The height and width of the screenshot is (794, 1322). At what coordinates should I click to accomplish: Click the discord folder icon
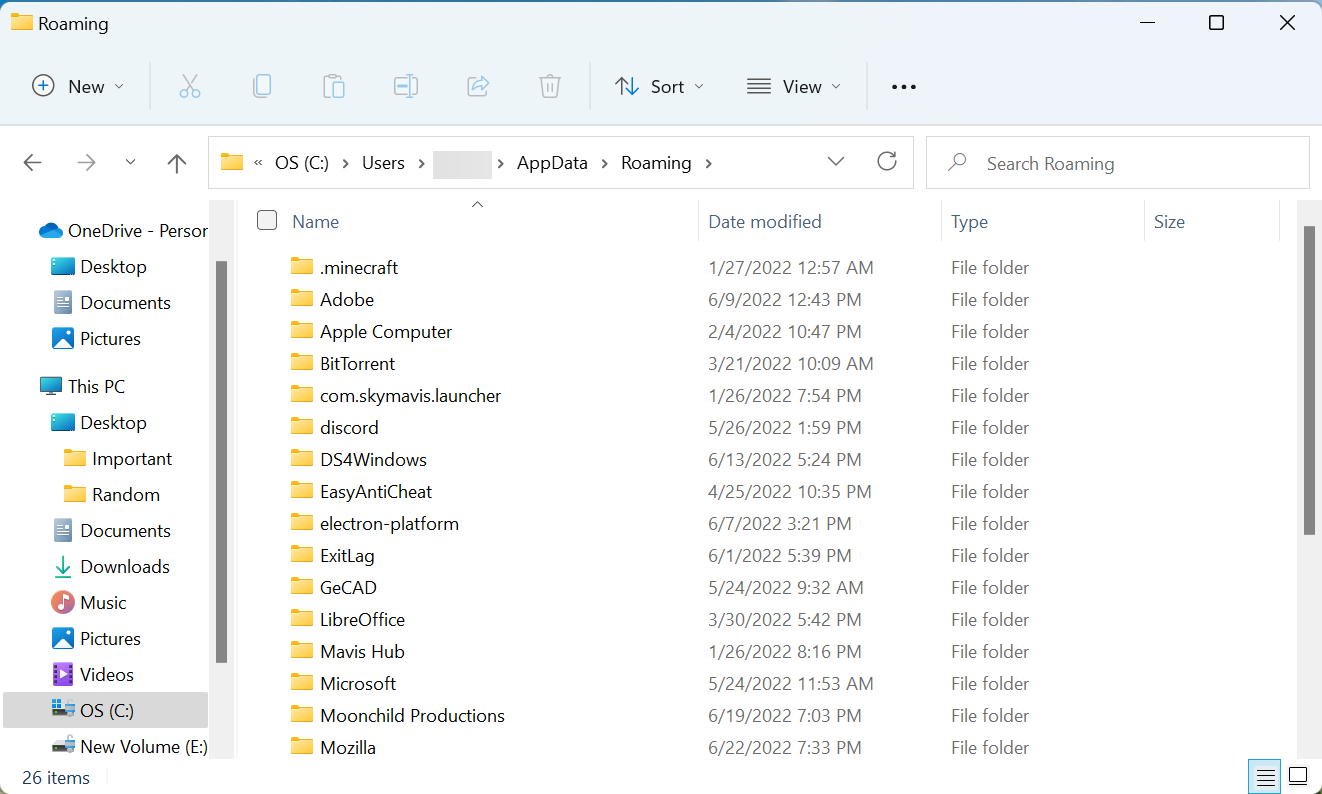(302, 426)
